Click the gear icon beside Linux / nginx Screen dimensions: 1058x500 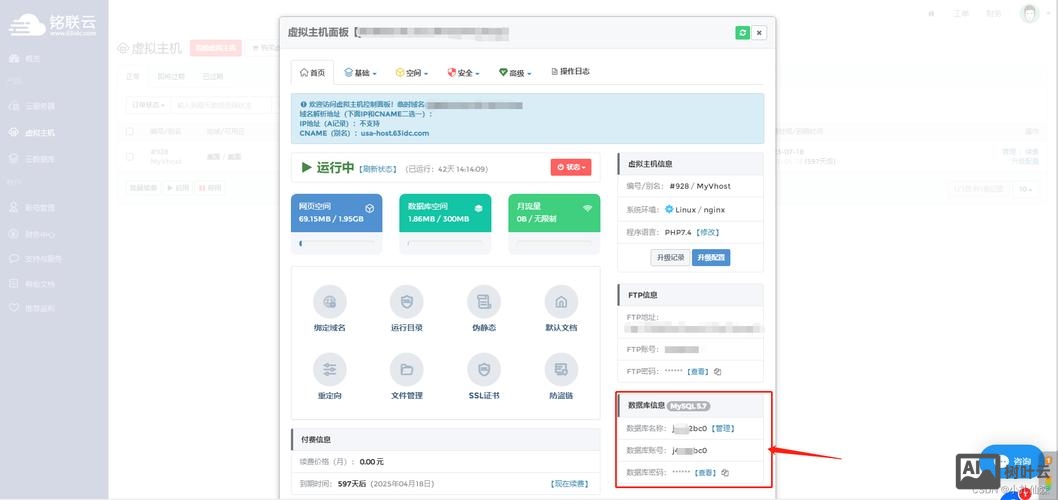669,209
